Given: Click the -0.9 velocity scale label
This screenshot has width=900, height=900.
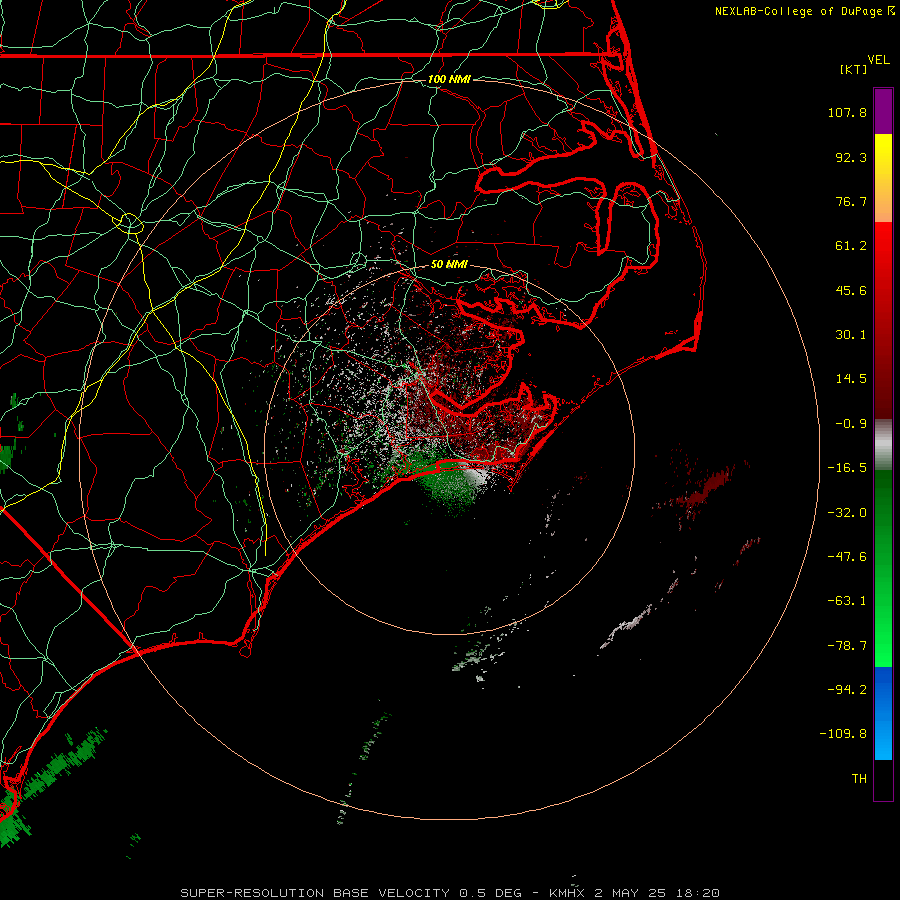Looking at the screenshot, I should pyautogui.click(x=851, y=424).
